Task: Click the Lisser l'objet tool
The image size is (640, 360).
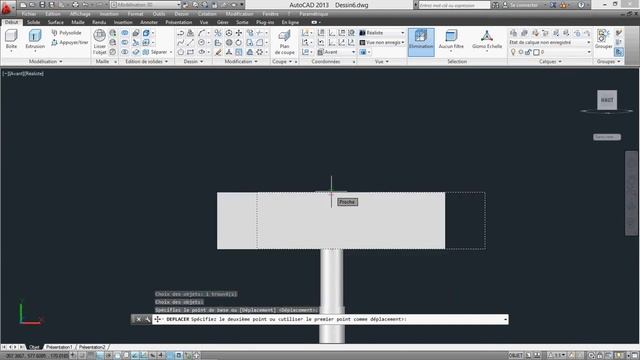Action: coord(99,42)
